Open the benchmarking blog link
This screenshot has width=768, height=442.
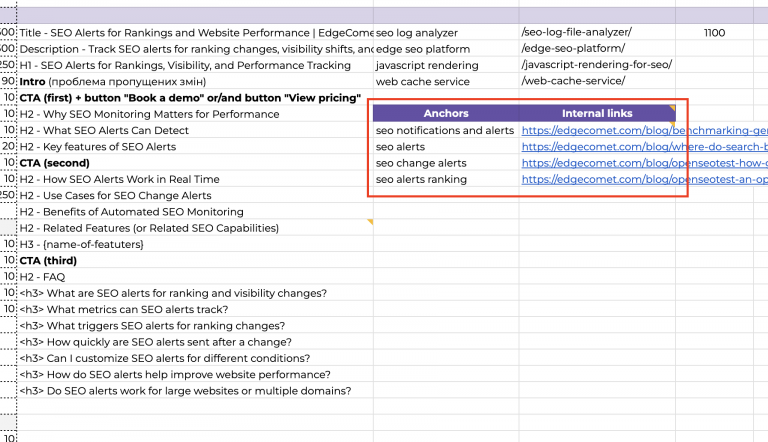pos(644,130)
